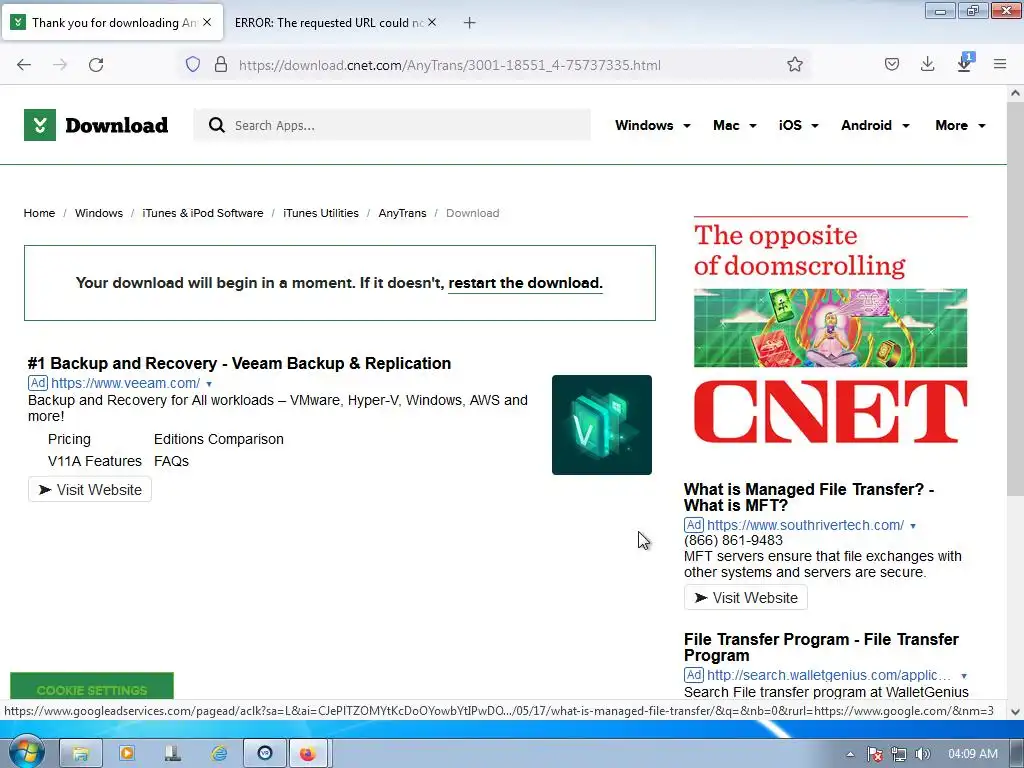The image size is (1024, 768).
Task: Click the page's vertical scrollbar thumb
Action: [x=1016, y=297]
